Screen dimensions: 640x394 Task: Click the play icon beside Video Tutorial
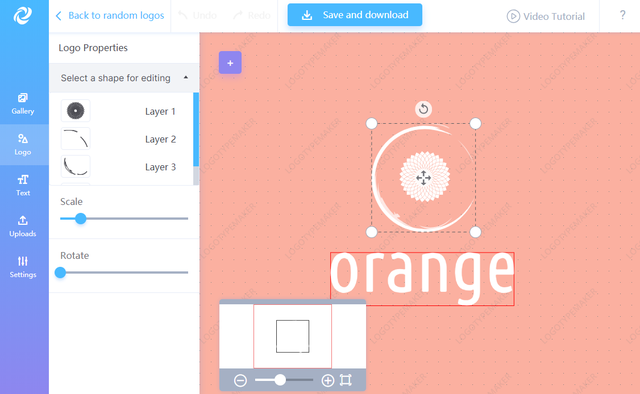[513, 16]
